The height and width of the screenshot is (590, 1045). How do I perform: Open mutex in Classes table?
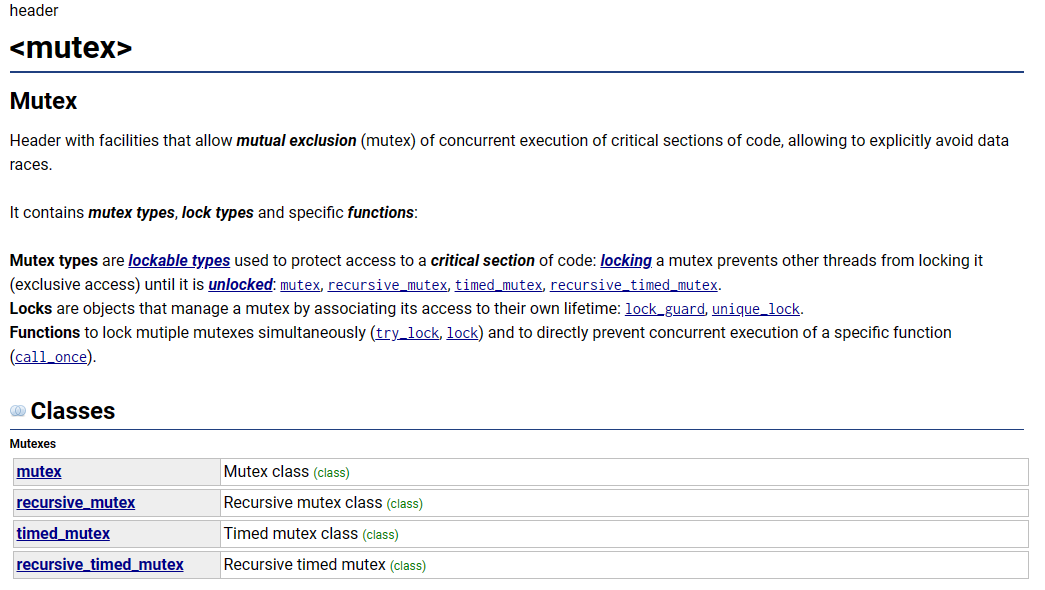pos(39,472)
